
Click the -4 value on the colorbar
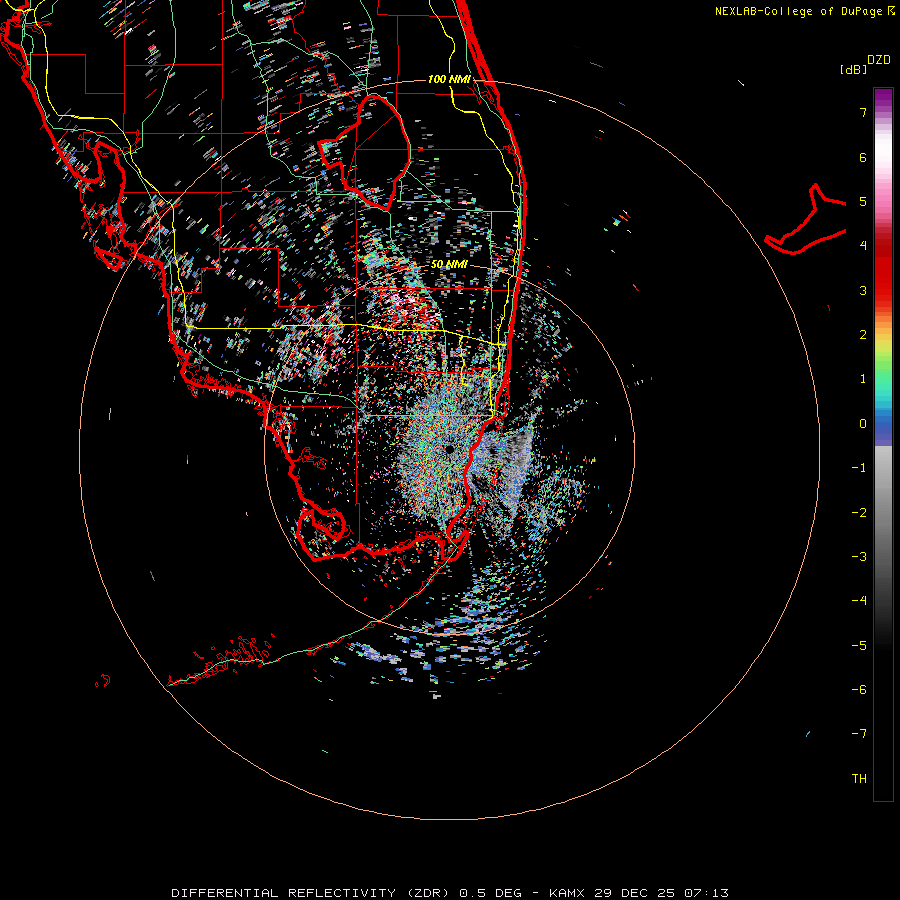point(859,601)
